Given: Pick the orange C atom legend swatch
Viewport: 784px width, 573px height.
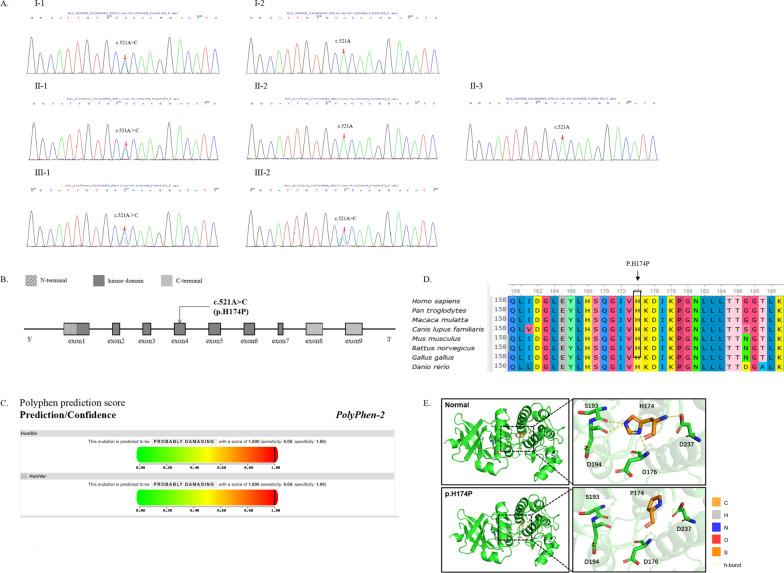Looking at the screenshot, I should (716, 502).
